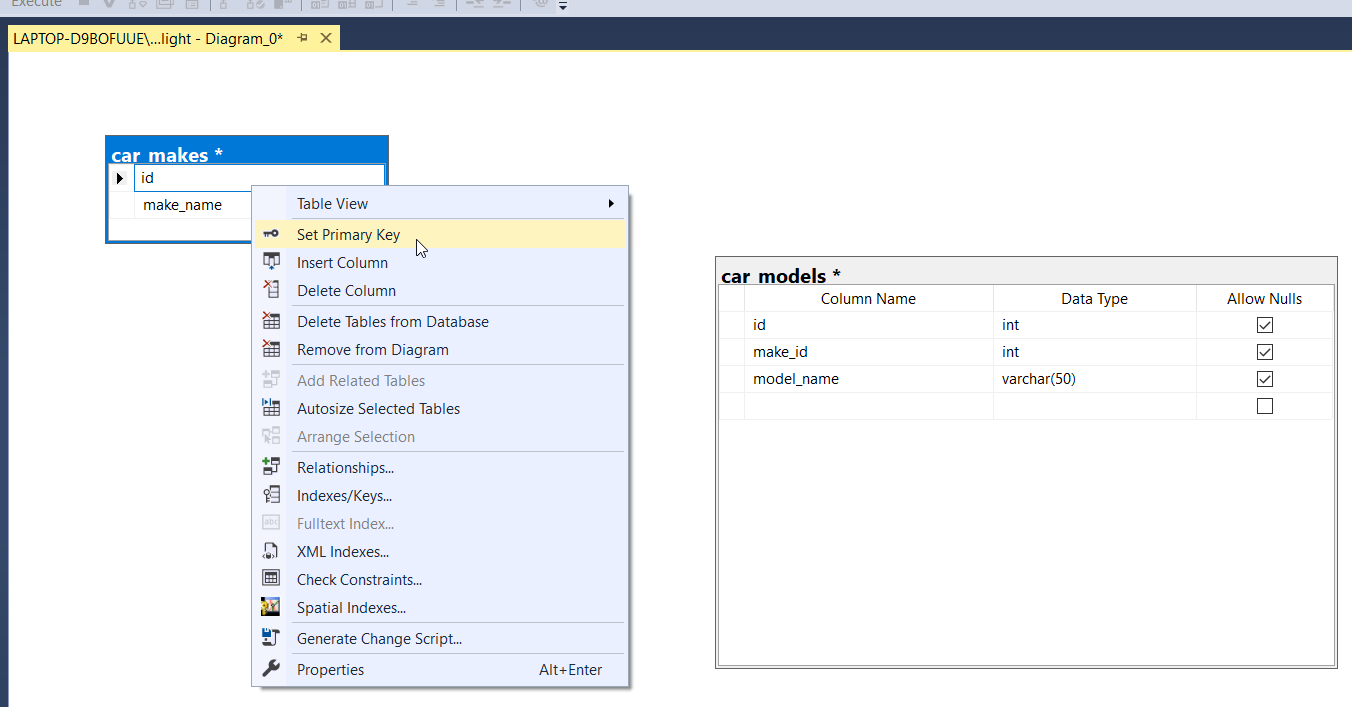The height and width of the screenshot is (707, 1352).
Task: Click the Relationships icon in context menu
Action: click(271, 467)
